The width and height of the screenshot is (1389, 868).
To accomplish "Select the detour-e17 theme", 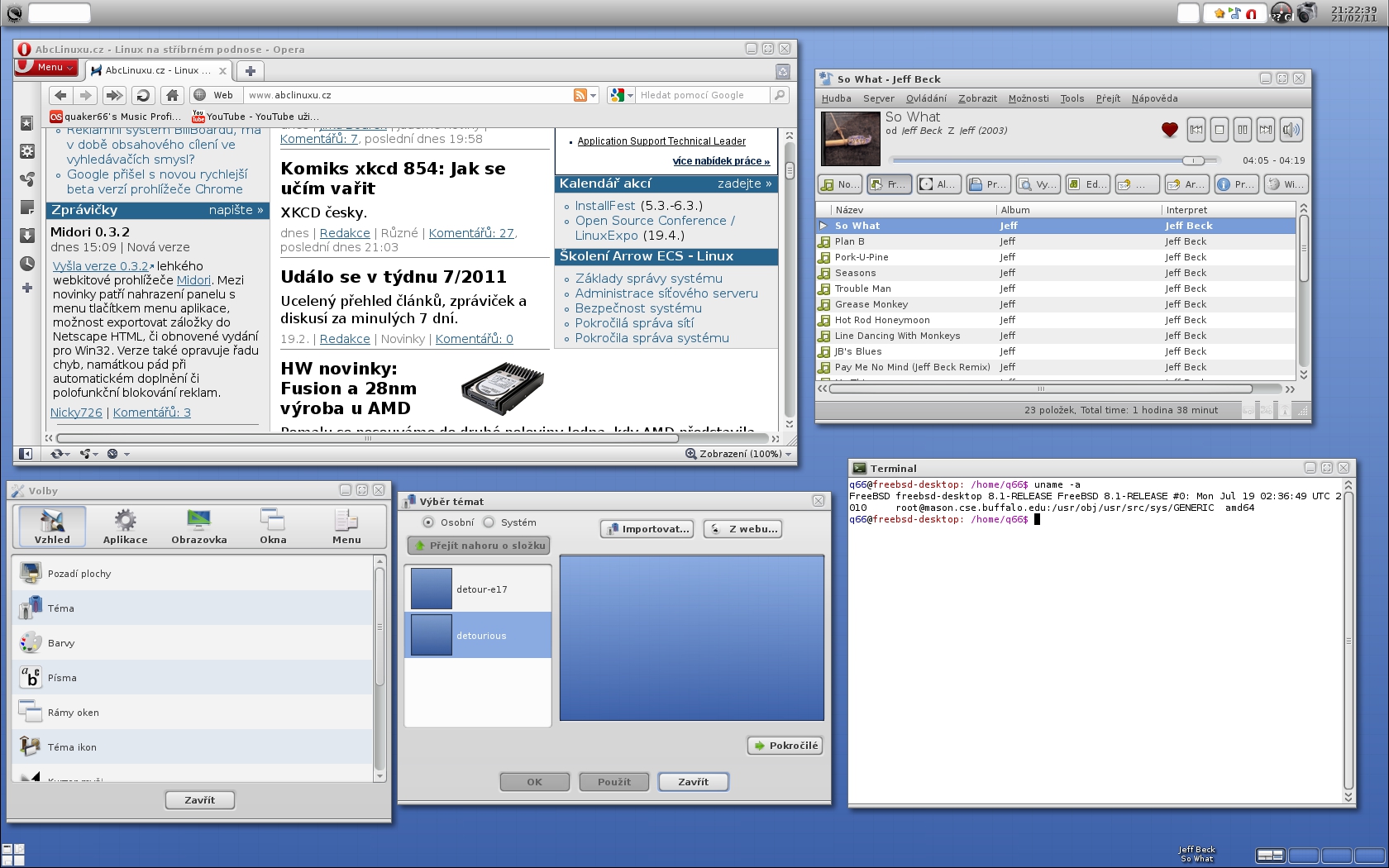I will (x=478, y=589).
